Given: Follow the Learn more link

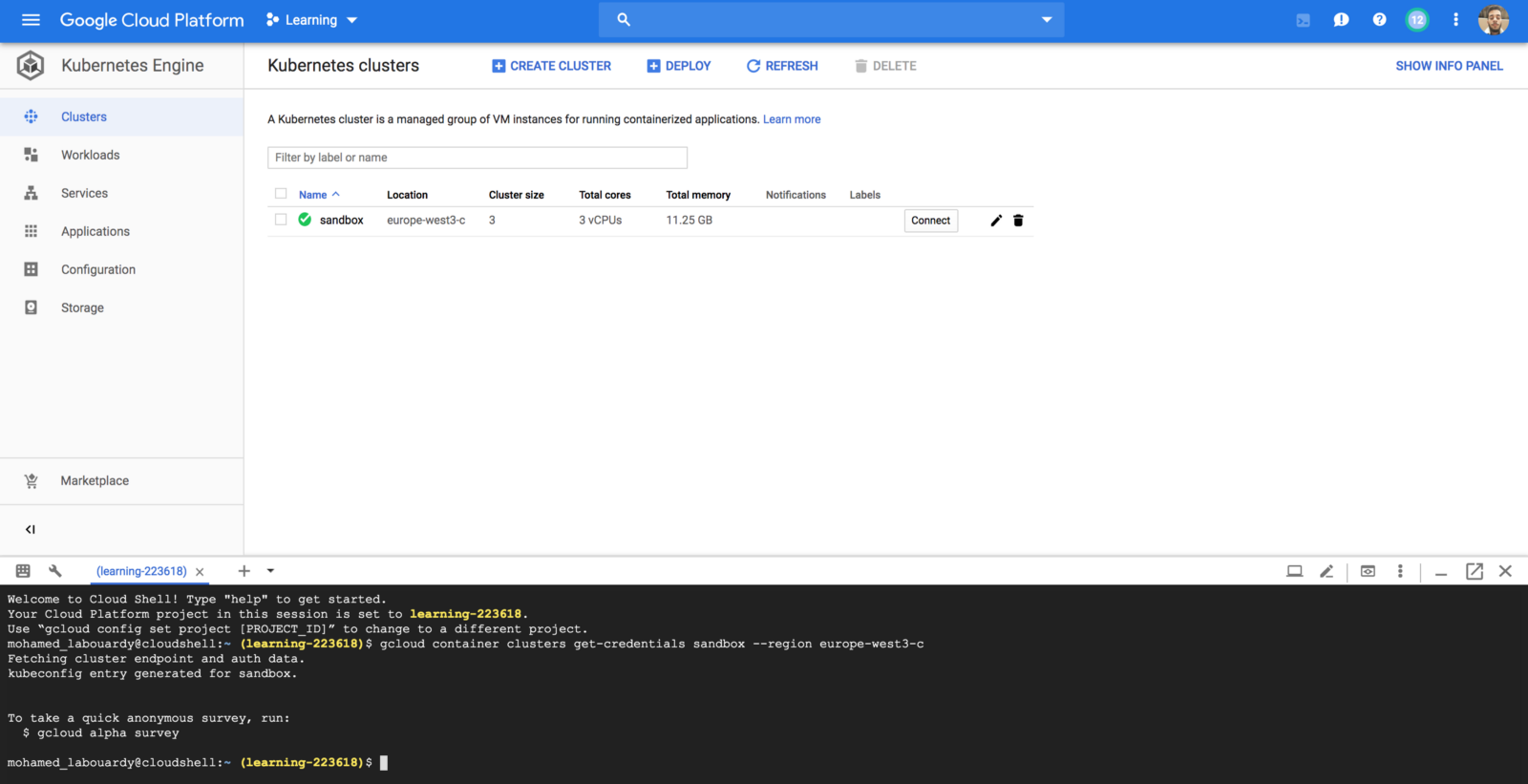Looking at the screenshot, I should tap(792, 119).
